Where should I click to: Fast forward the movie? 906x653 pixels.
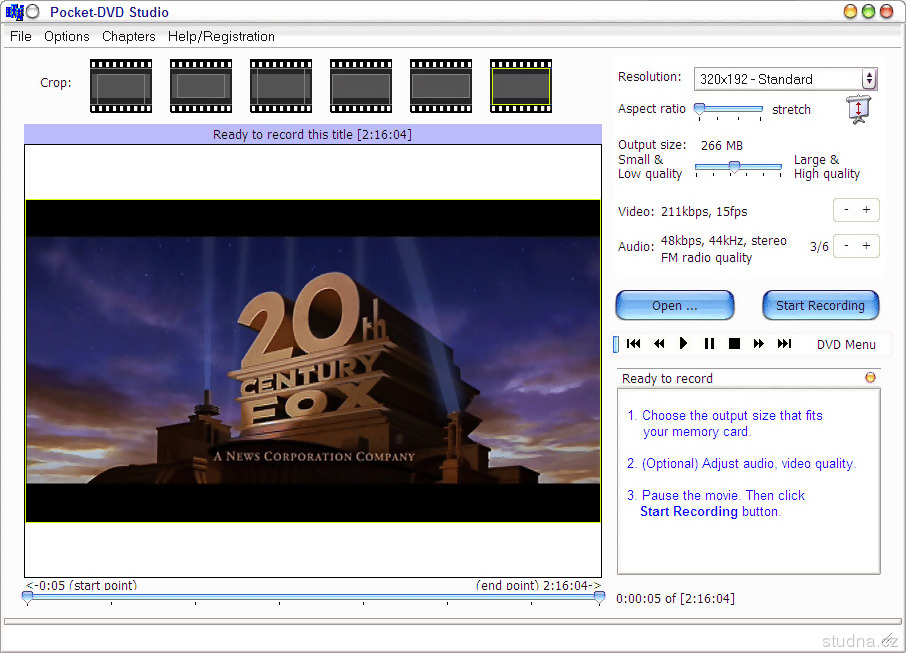click(759, 344)
